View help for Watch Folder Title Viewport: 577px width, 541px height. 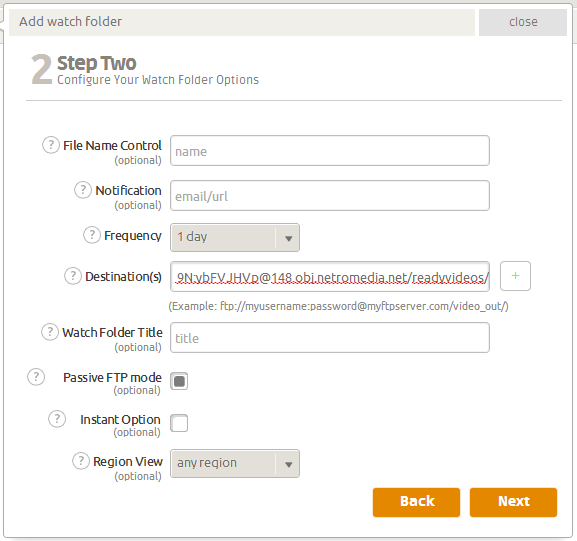(x=50, y=332)
